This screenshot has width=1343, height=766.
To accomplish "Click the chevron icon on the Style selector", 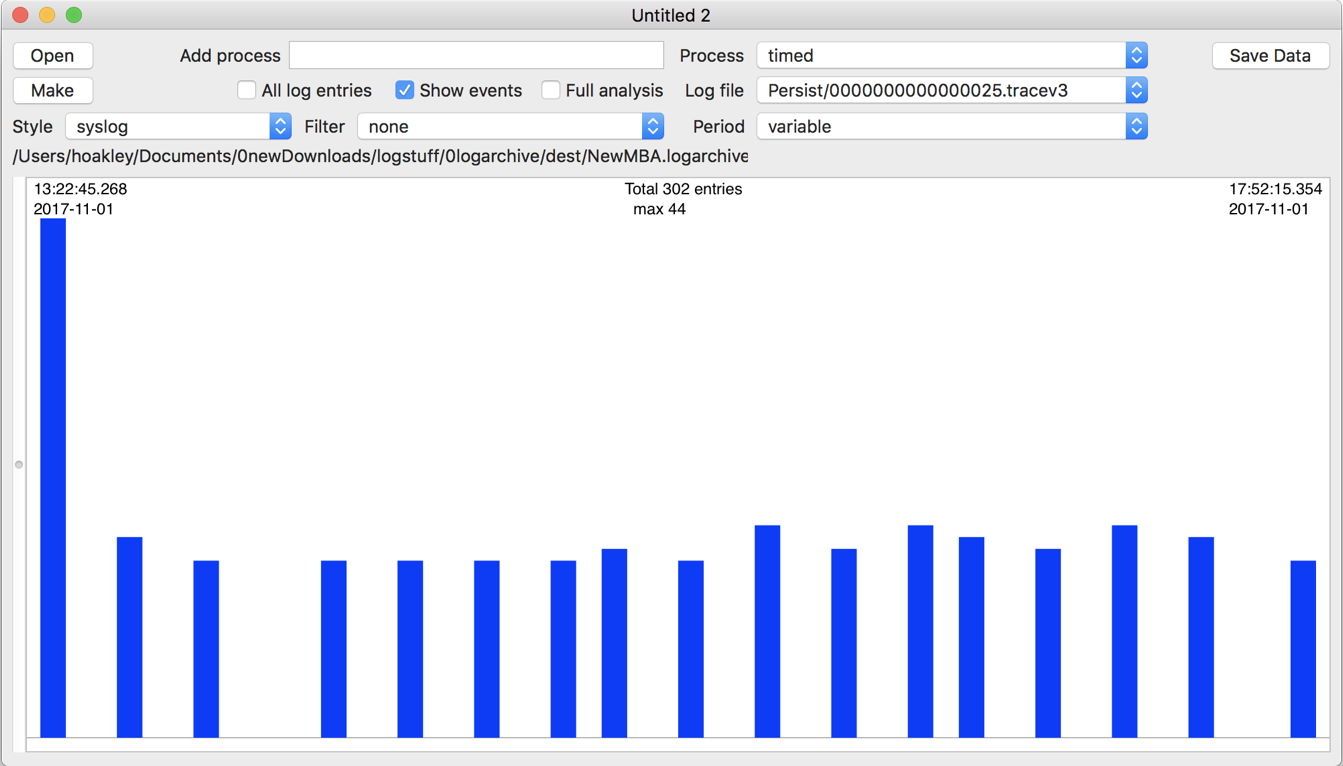I will (281, 126).
